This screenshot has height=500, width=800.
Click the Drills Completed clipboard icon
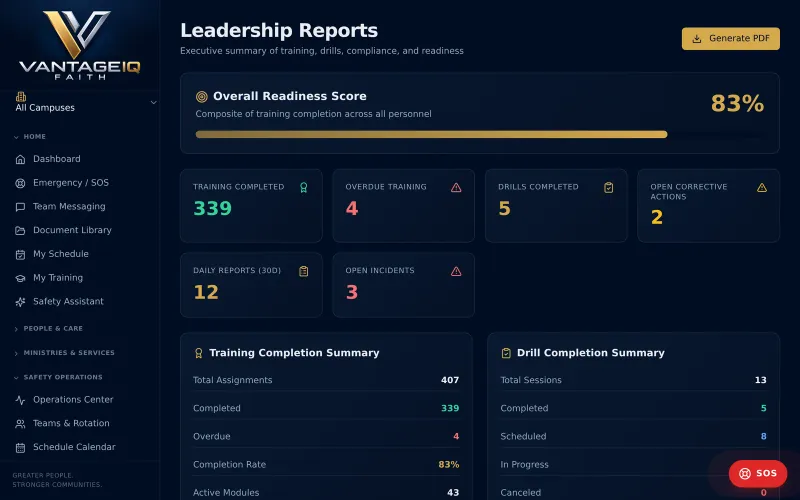pyautogui.click(x=609, y=188)
